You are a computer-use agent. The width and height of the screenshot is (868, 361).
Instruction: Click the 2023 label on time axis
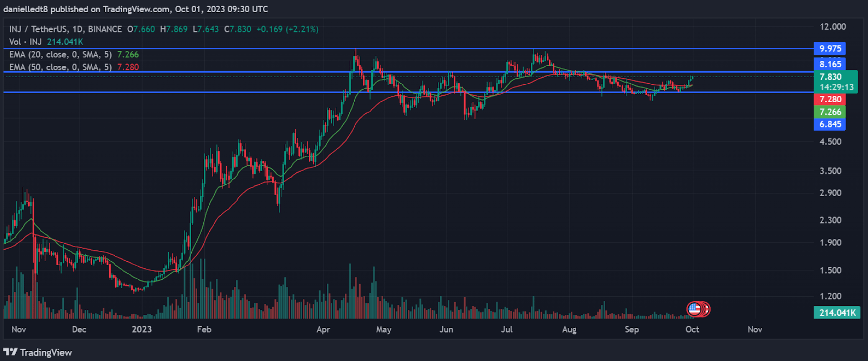(x=142, y=329)
